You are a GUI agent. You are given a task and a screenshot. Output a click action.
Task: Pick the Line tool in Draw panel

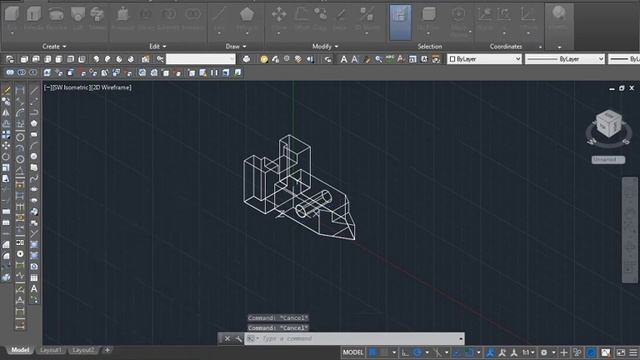click(x=219, y=20)
